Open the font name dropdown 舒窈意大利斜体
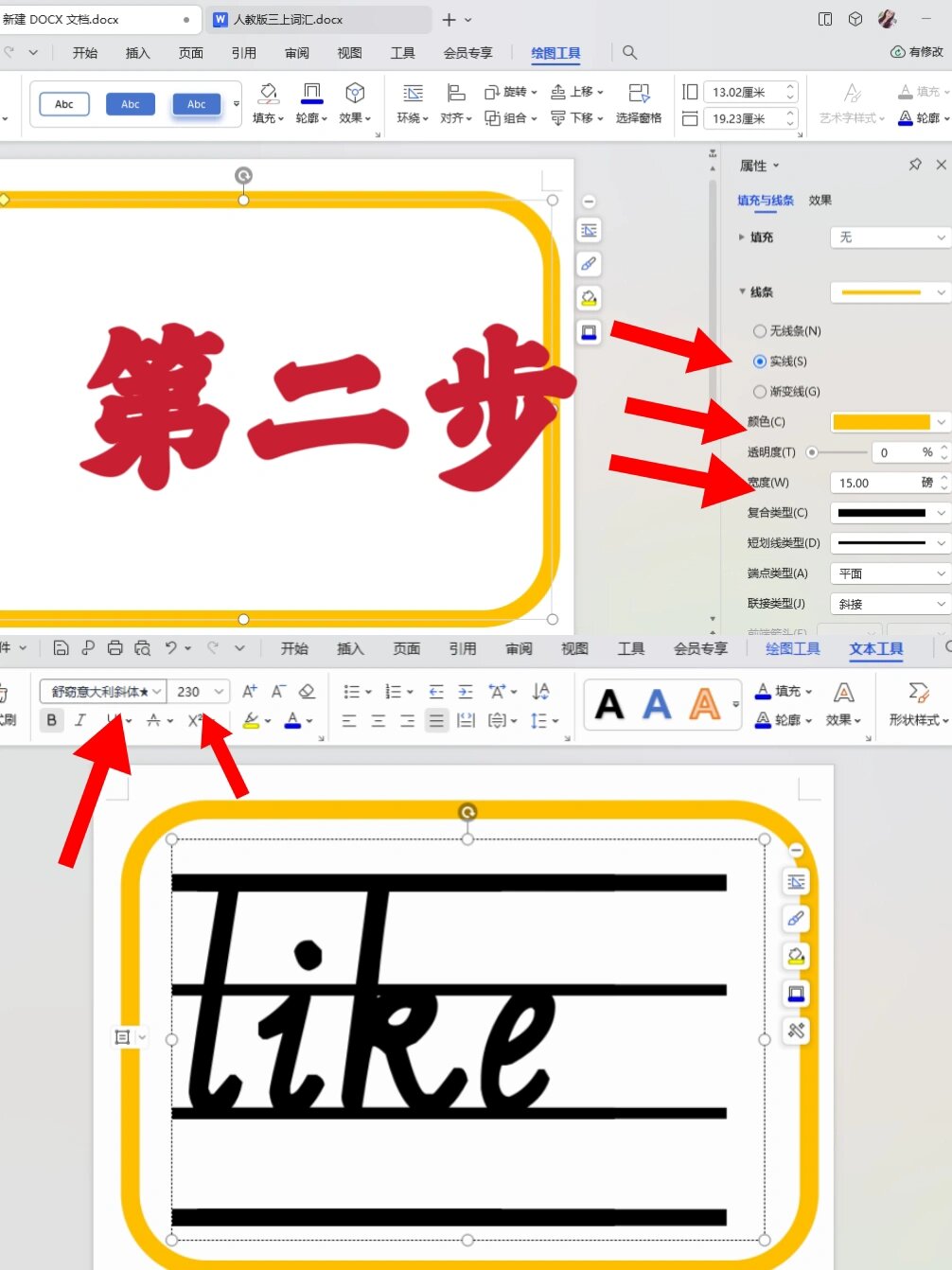This screenshot has width=952, height=1270. point(102,692)
